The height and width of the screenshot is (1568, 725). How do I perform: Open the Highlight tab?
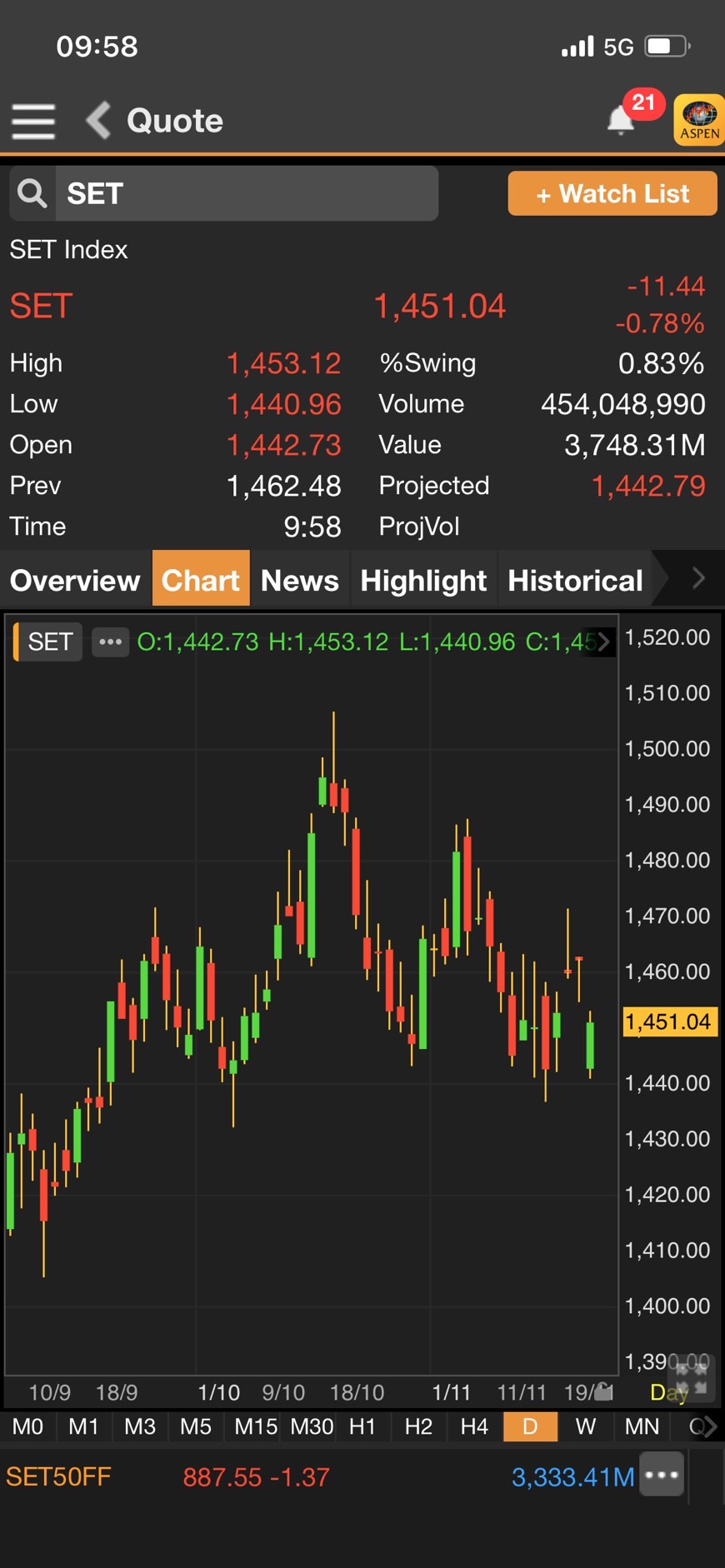click(423, 580)
